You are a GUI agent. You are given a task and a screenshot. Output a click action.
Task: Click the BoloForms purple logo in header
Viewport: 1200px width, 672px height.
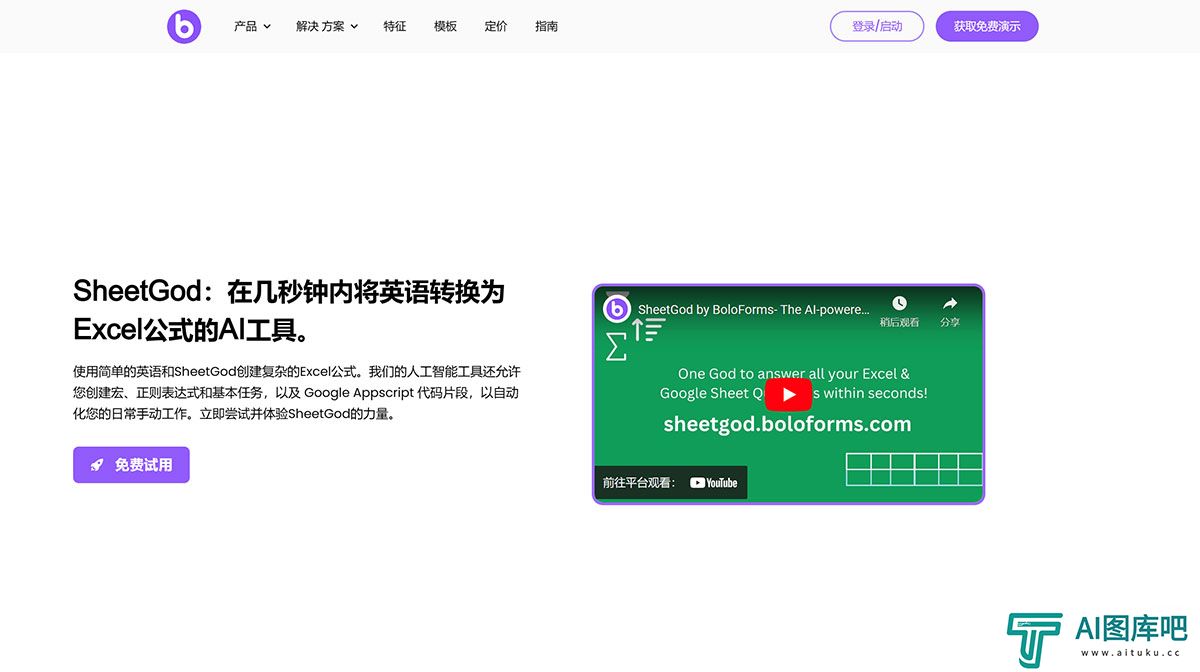(184, 26)
